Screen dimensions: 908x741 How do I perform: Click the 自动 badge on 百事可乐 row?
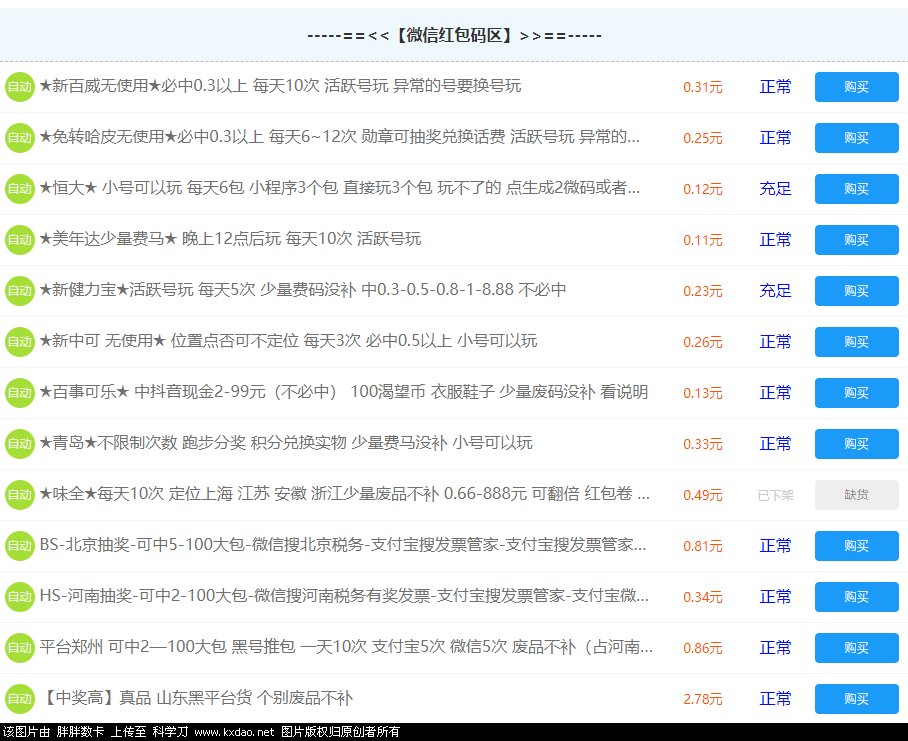click(x=20, y=392)
